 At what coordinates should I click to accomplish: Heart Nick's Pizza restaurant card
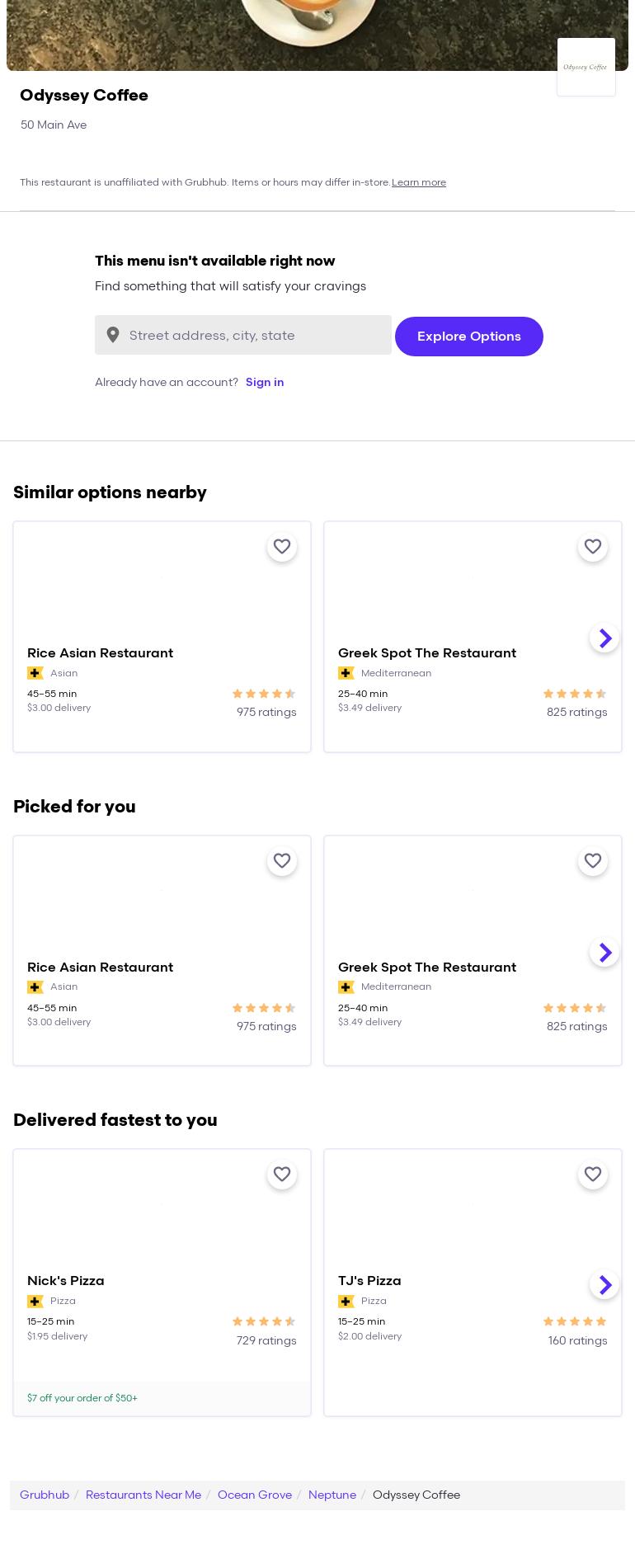click(282, 1175)
